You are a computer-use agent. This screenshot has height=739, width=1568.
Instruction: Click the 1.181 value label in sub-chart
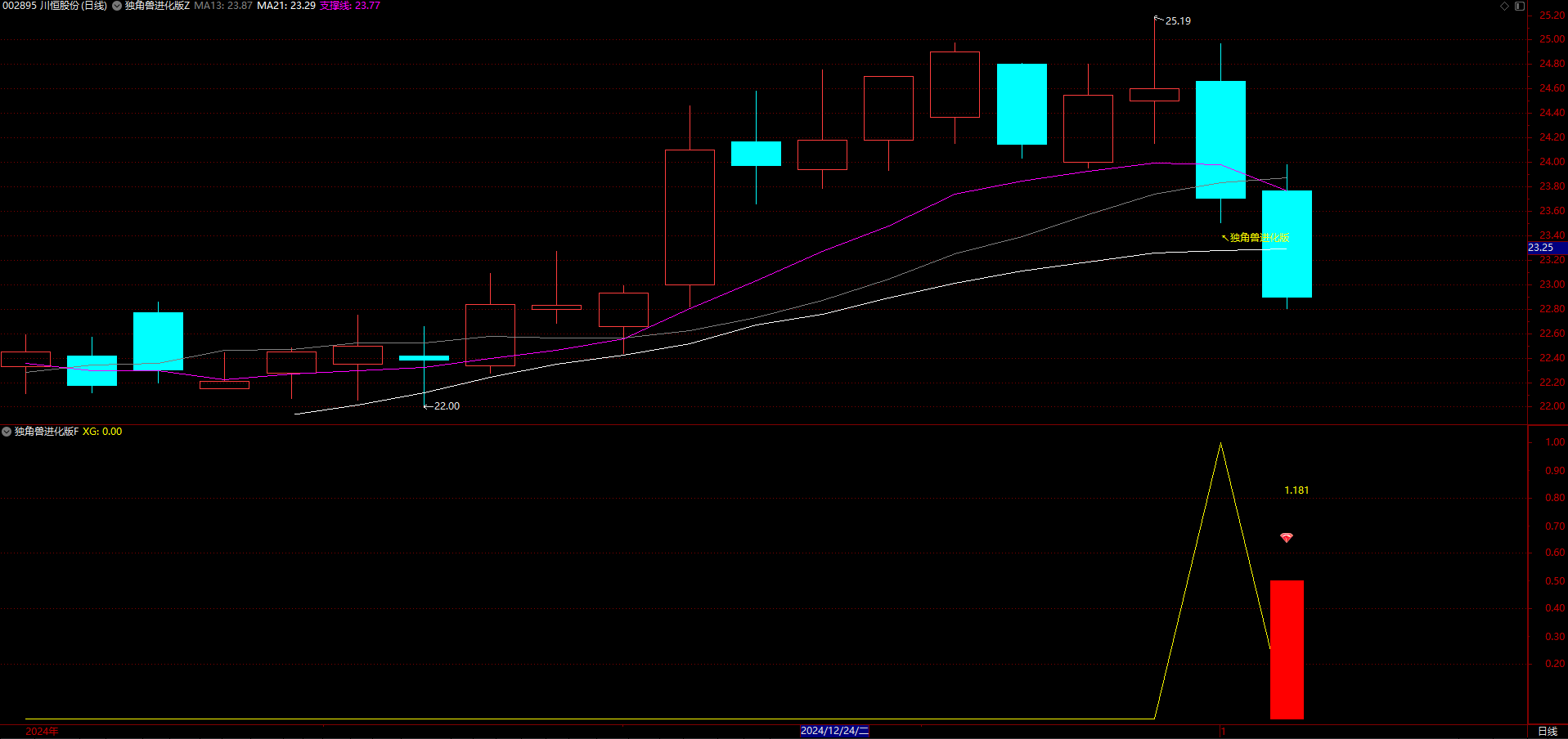pyautogui.click(x=1296, y=490)
